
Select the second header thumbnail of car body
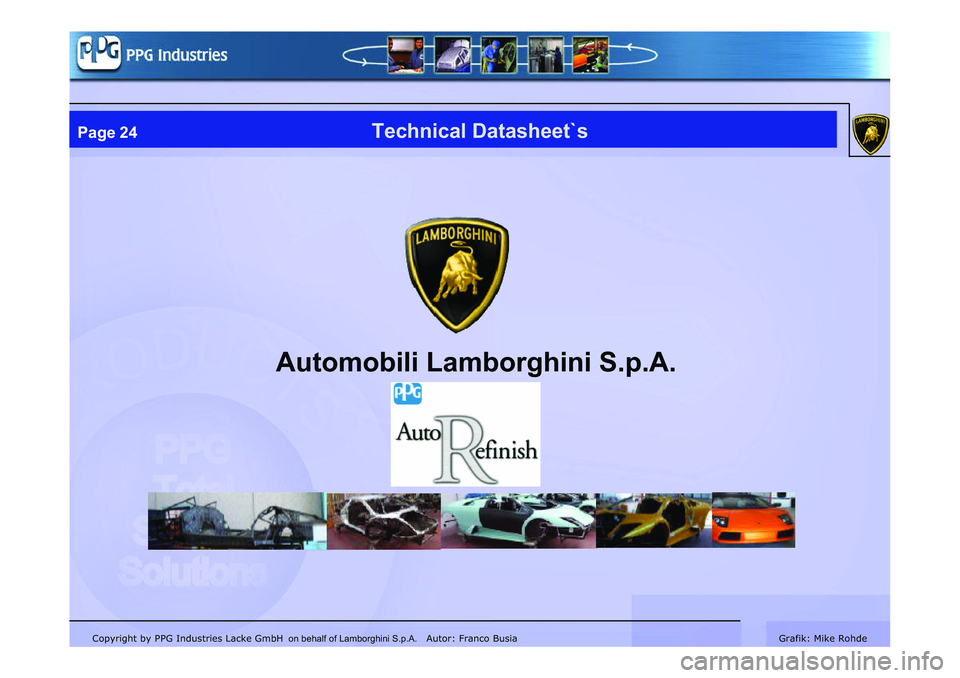point(452,55)
